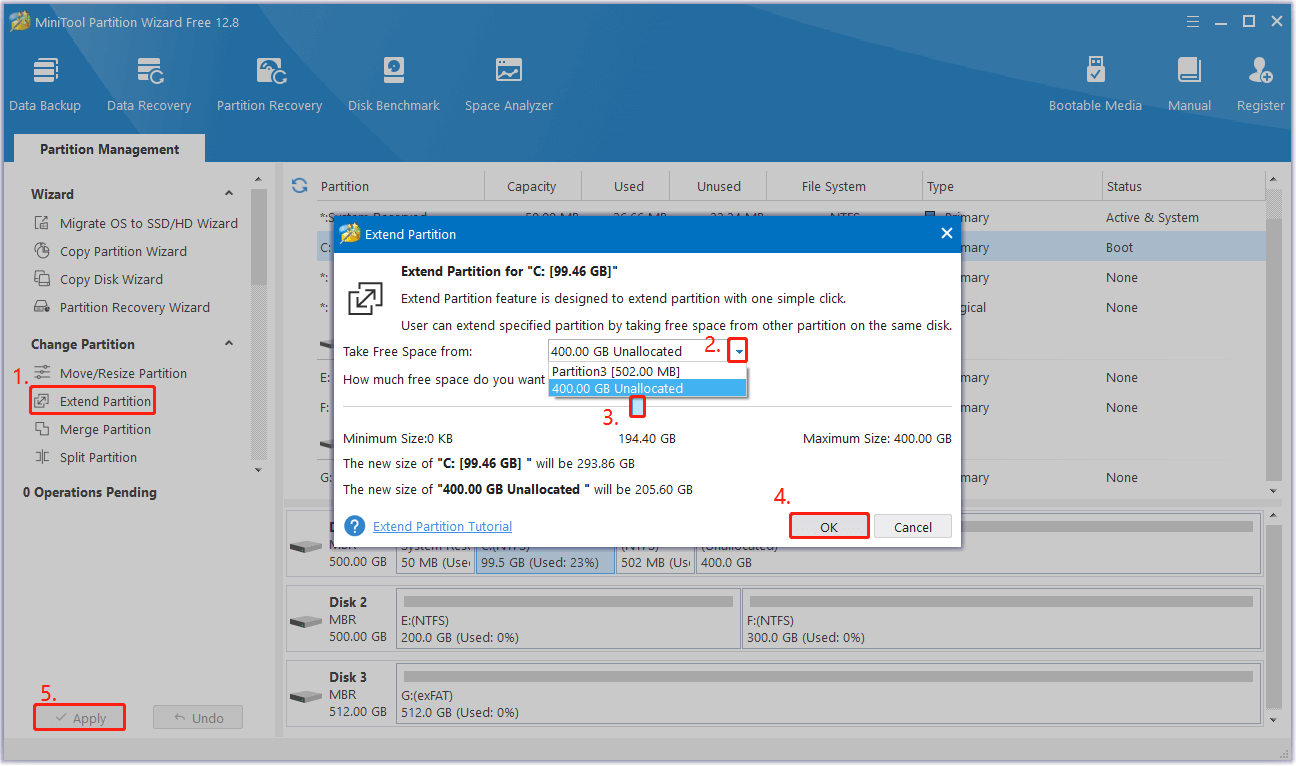Close the Extend Partition dialog
The image size is (1296, 766).
(946, 233)
